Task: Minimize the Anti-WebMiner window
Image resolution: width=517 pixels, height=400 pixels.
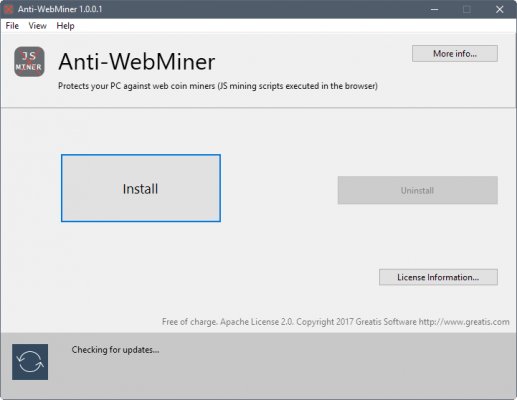Action: pos(434,9)
